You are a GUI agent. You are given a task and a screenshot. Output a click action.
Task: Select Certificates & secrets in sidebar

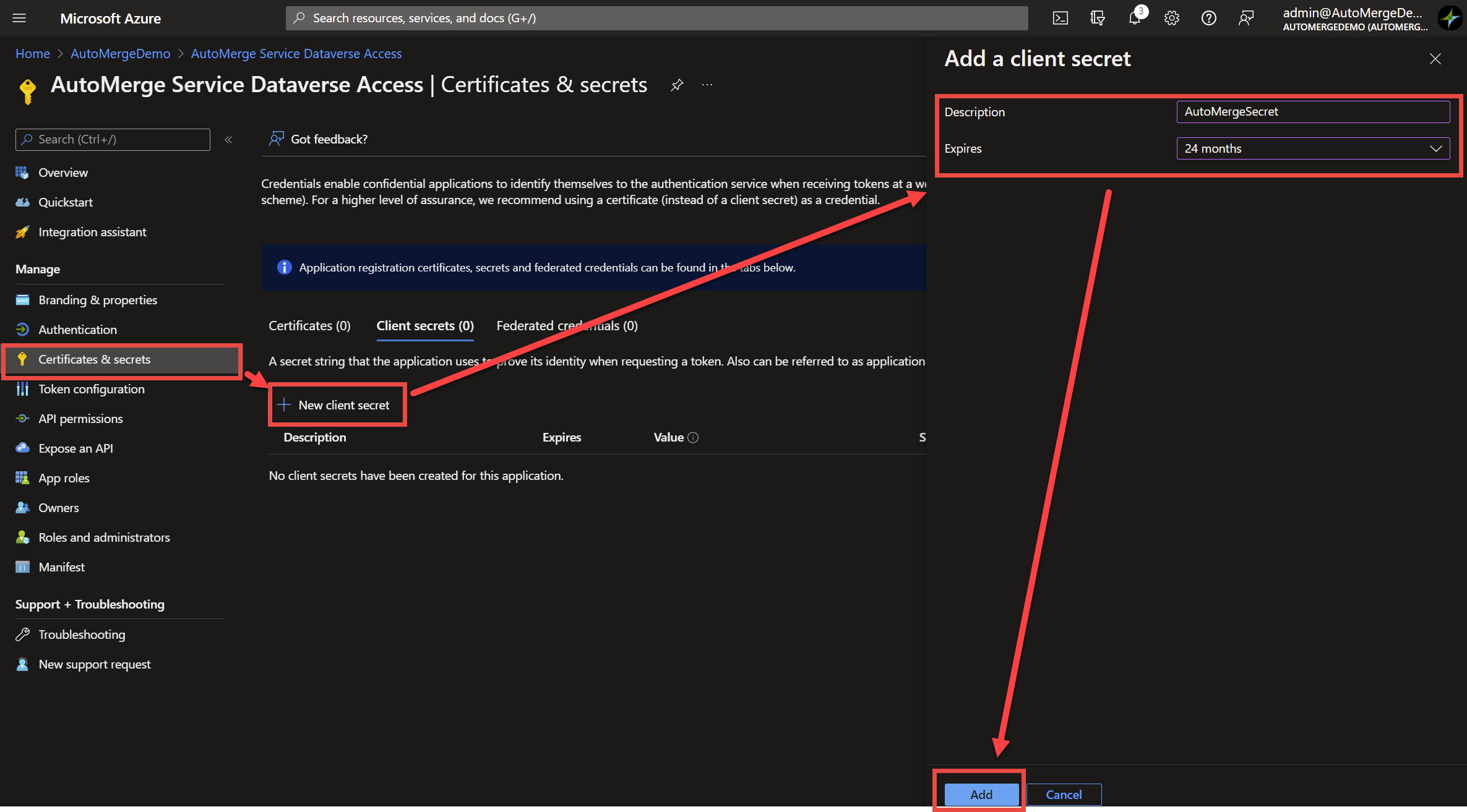tap(121, 360)
